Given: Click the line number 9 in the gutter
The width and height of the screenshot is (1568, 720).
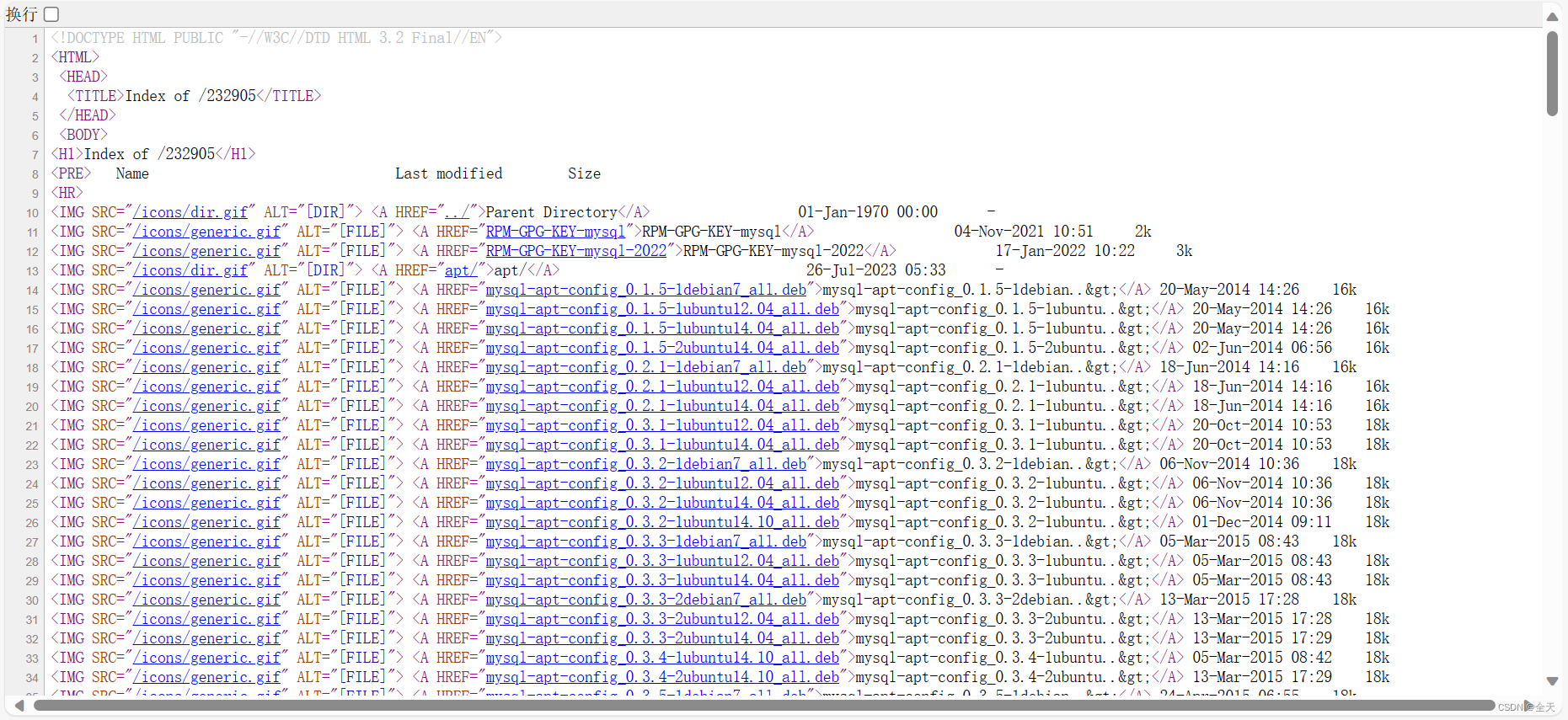Looking at the screenshot, I should [35, 194].
